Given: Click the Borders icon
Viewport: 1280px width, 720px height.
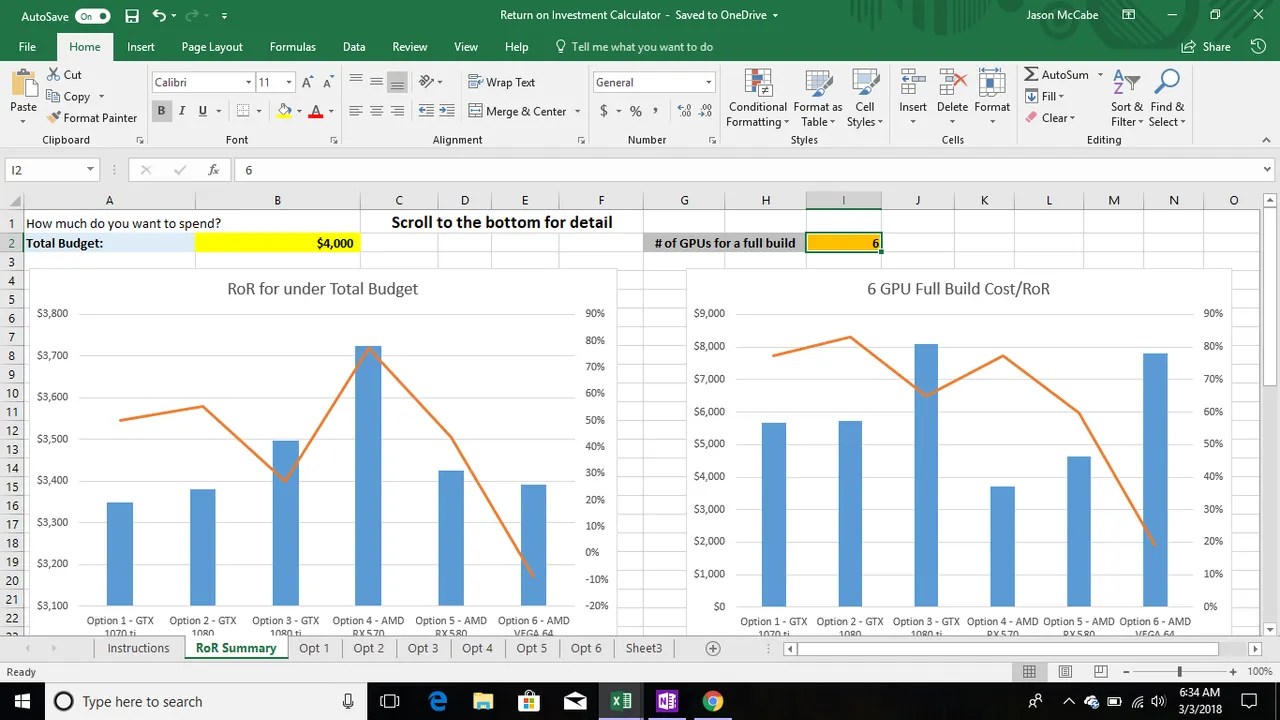Looking at the screenshot, I should coord(243,111).
